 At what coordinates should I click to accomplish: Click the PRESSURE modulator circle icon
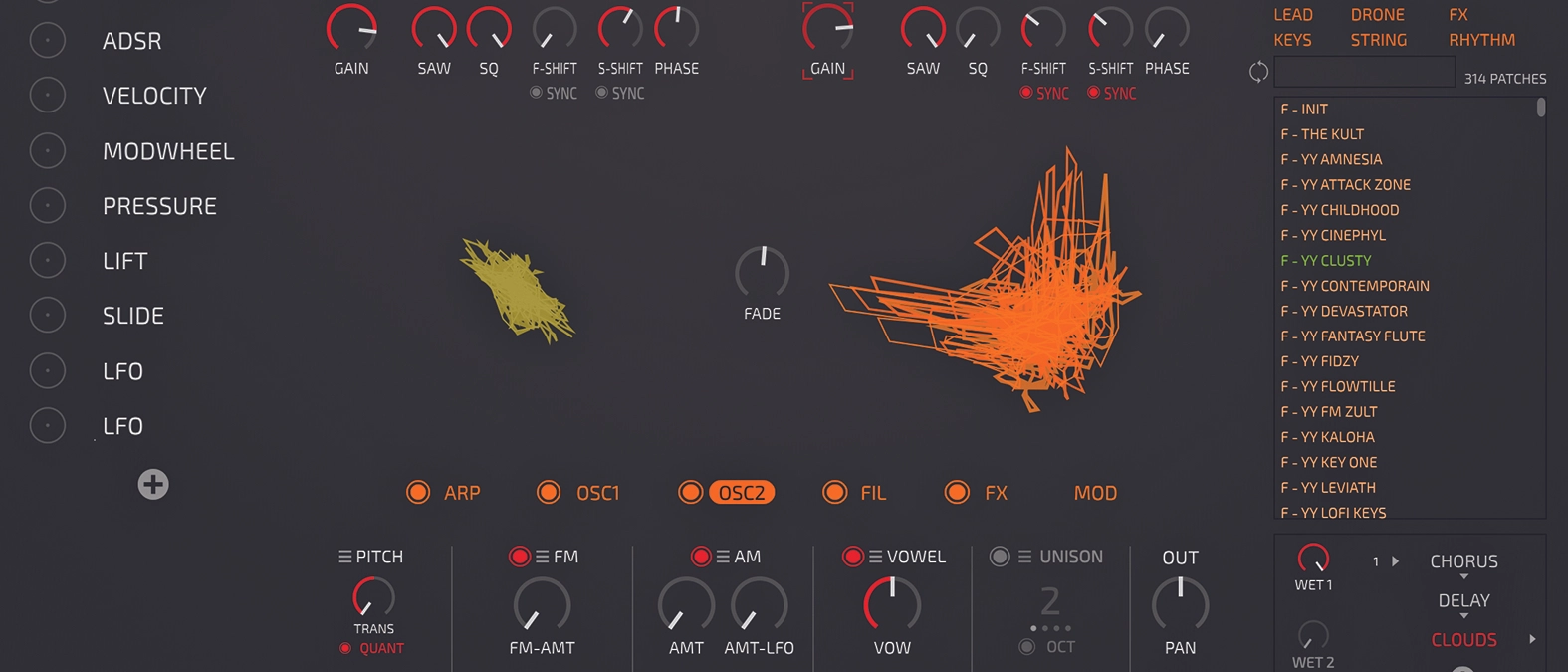click(x=48, y=206)
